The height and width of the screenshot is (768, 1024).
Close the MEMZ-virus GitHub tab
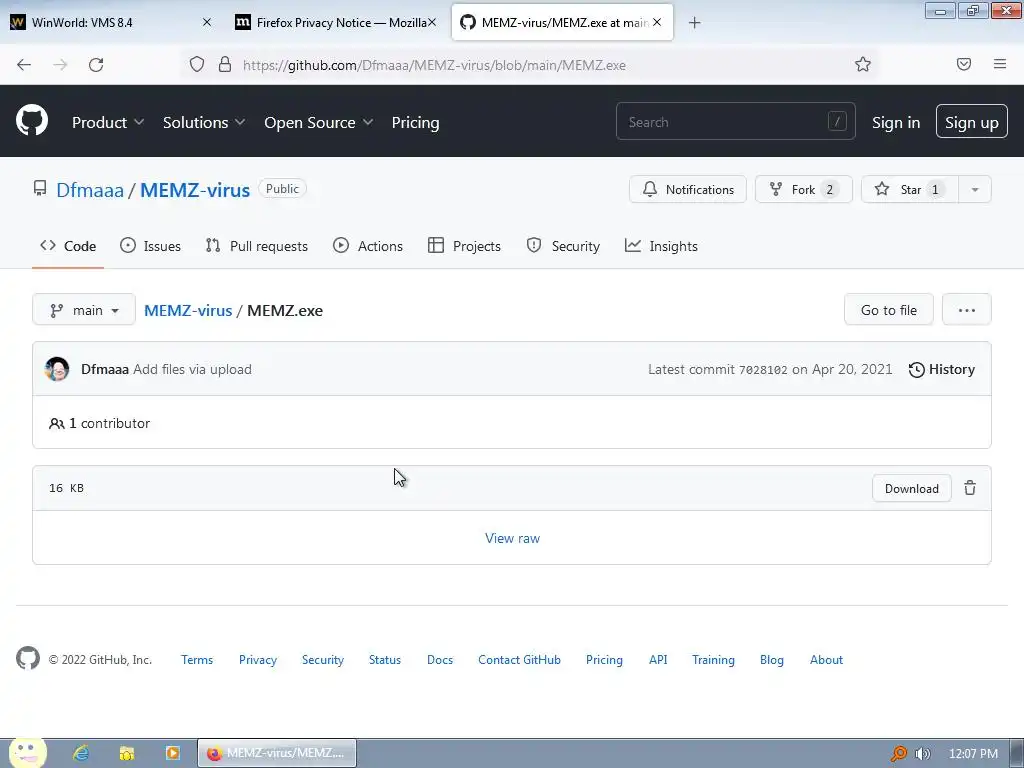tap(657, 22)
